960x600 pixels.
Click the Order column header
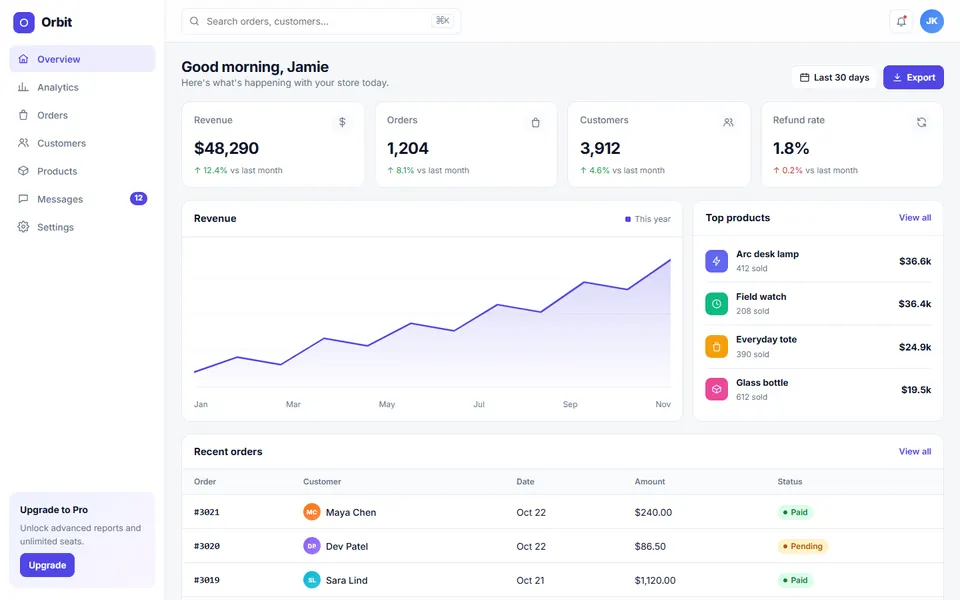point(205,482)
